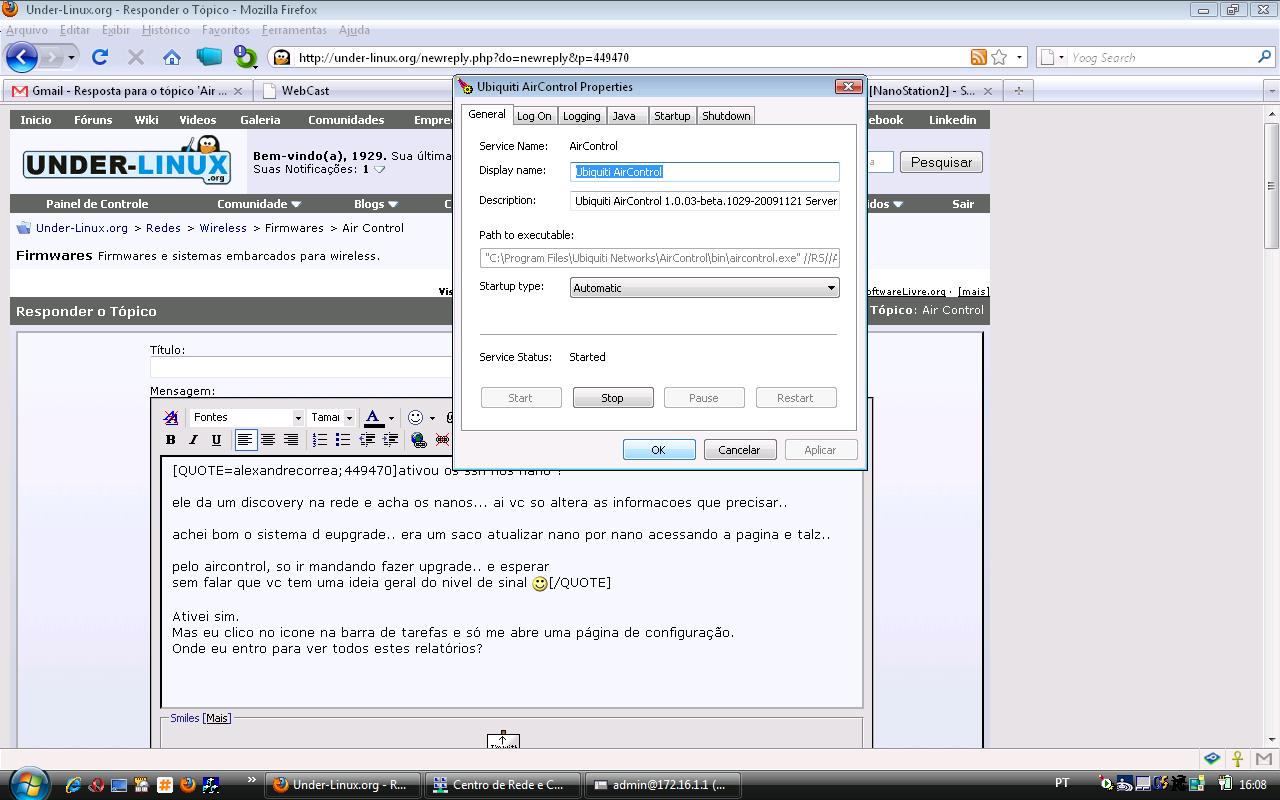1280x800 pixels.
Task: Switch to Log On tab
Action: (534, 116)
